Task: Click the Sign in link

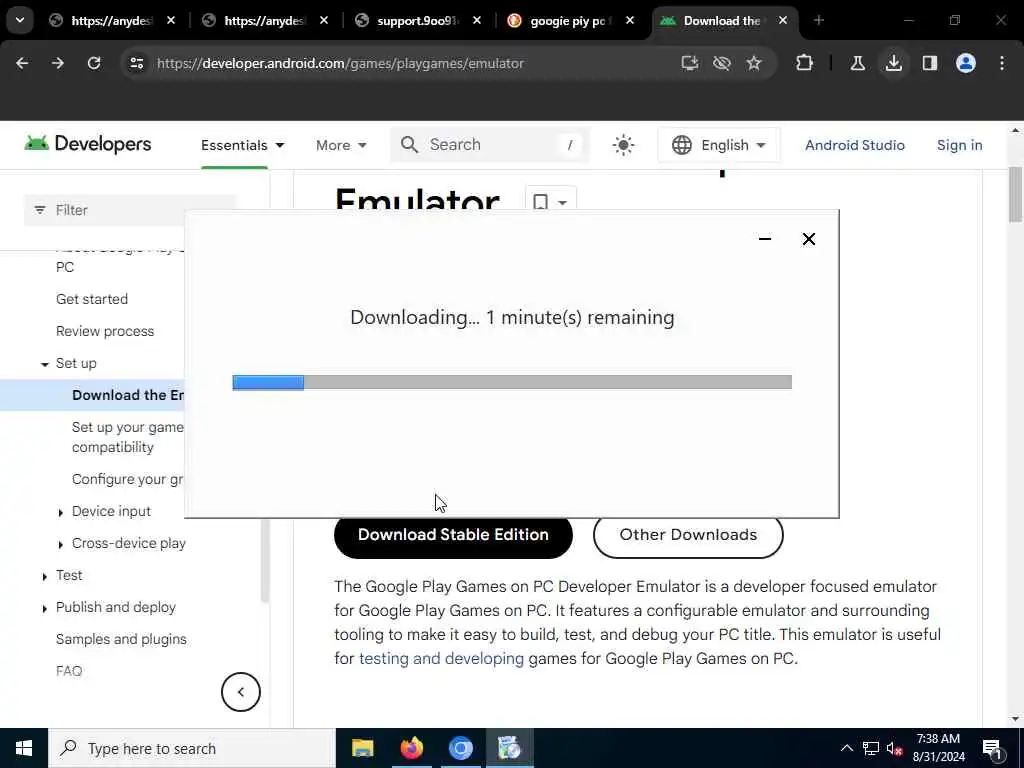Action: (959, 145)
